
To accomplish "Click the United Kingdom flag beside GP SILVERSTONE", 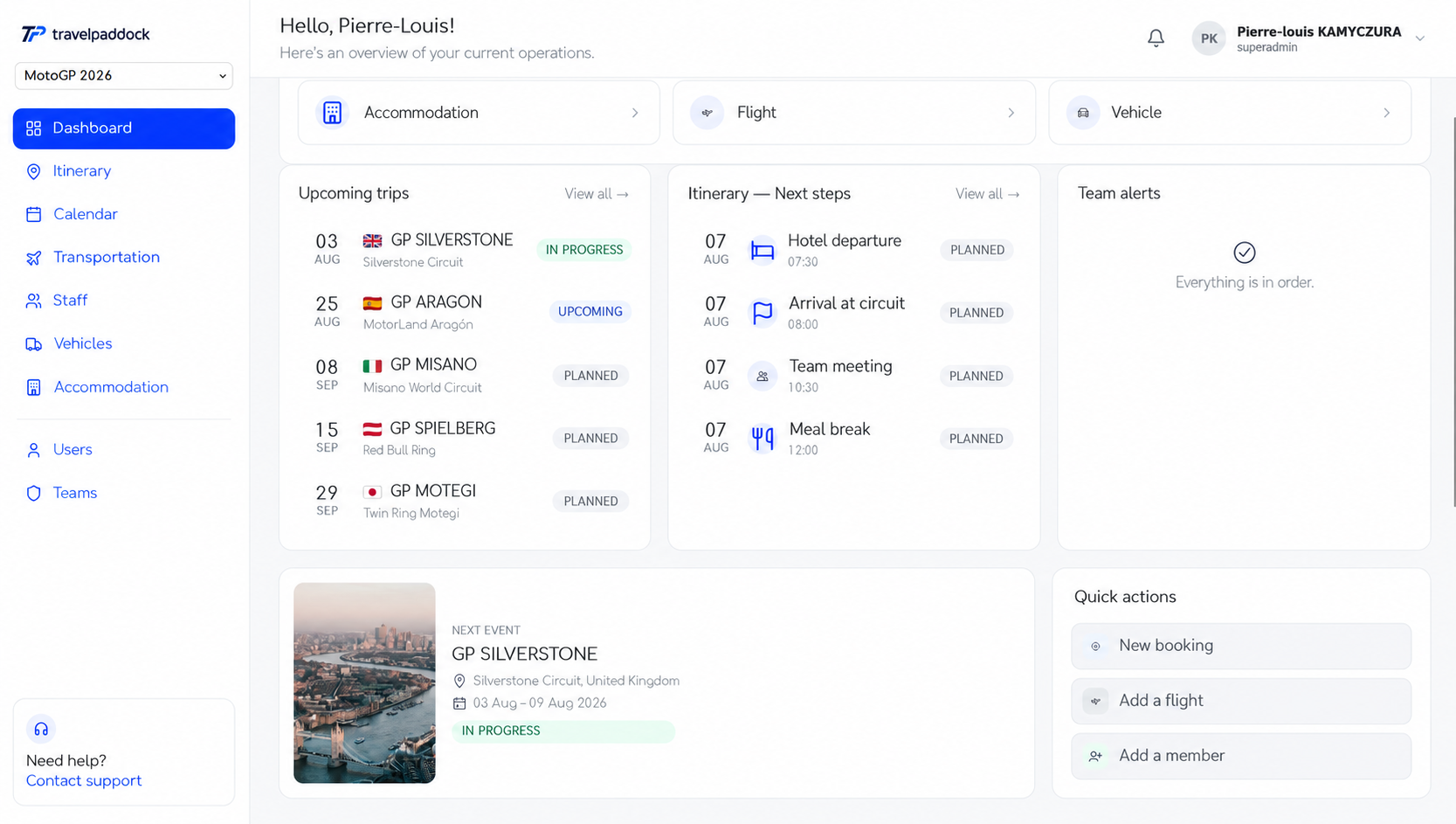I will click(372, 241).
